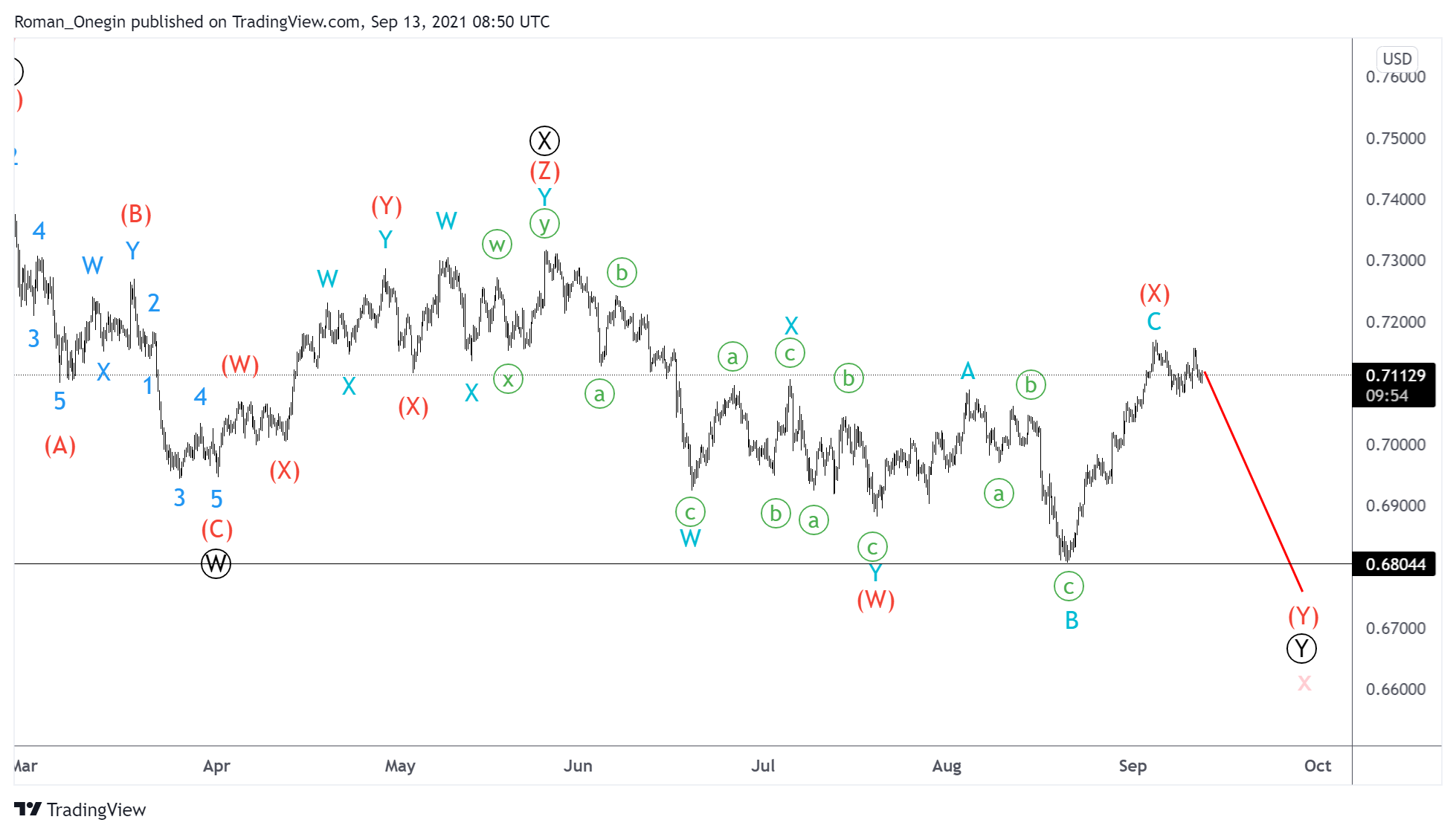Select the green circled b near the August swing

pyautogui.click(x=1030, y=385)
